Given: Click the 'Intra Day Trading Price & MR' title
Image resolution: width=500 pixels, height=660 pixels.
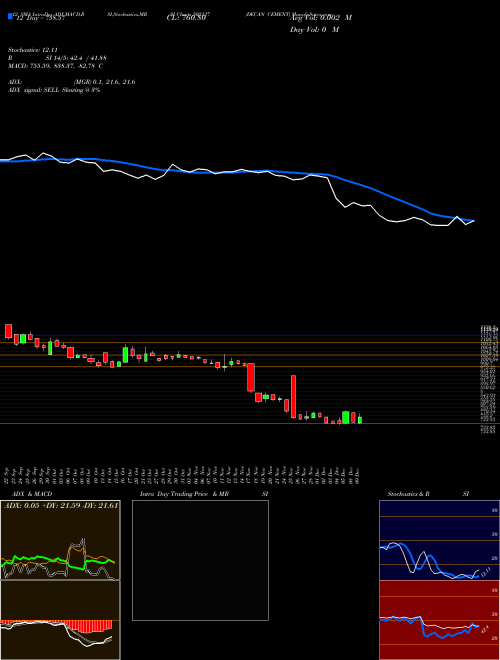Looking at the screenshot, I should click(x=185, y=494).
